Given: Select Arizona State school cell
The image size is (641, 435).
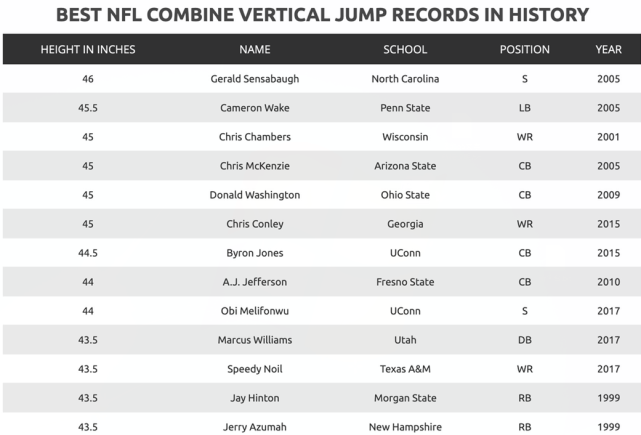Looking at the screenshot, I should point(405,166).
